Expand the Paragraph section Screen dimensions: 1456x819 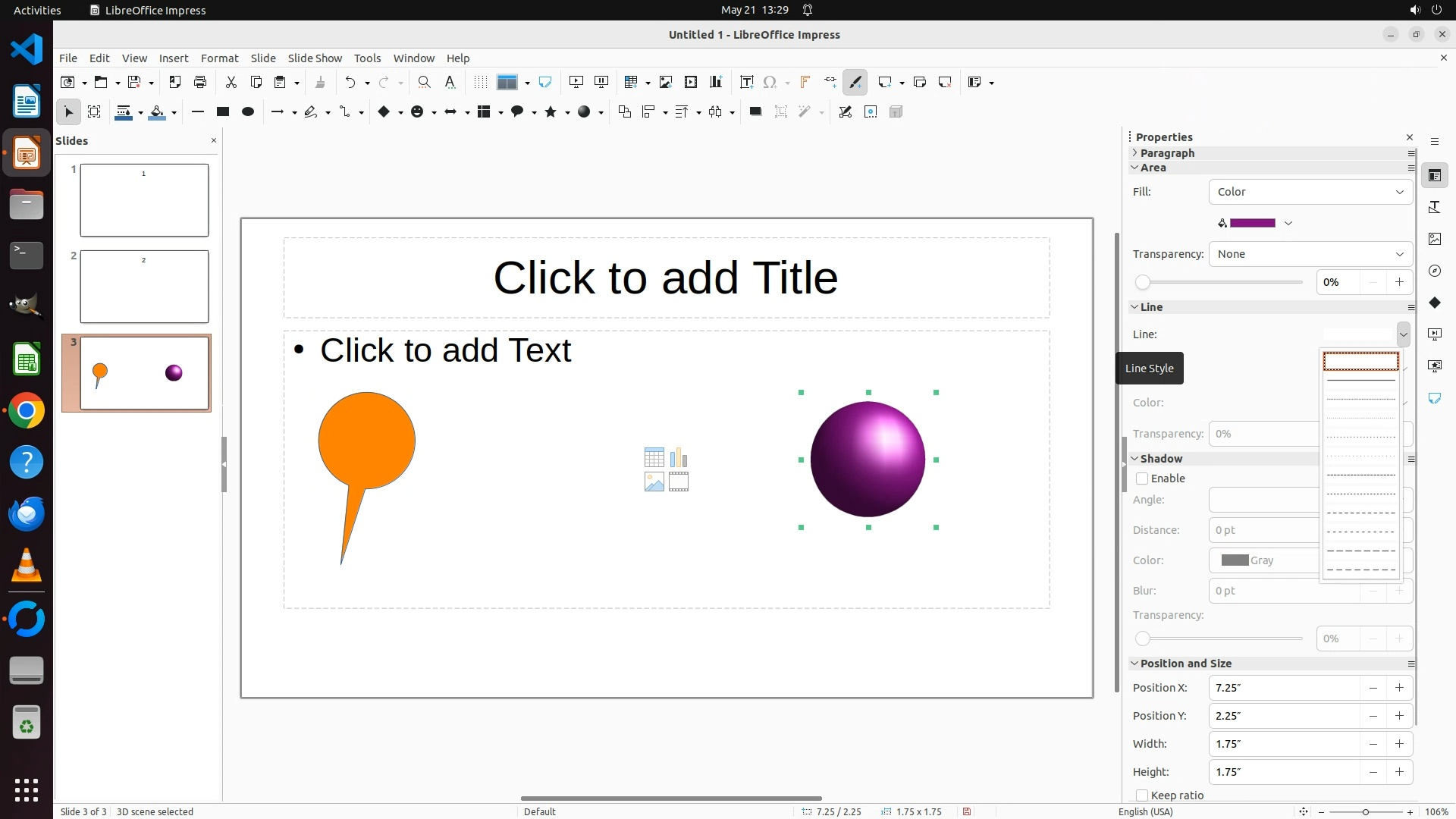(x=1166, y=153)
